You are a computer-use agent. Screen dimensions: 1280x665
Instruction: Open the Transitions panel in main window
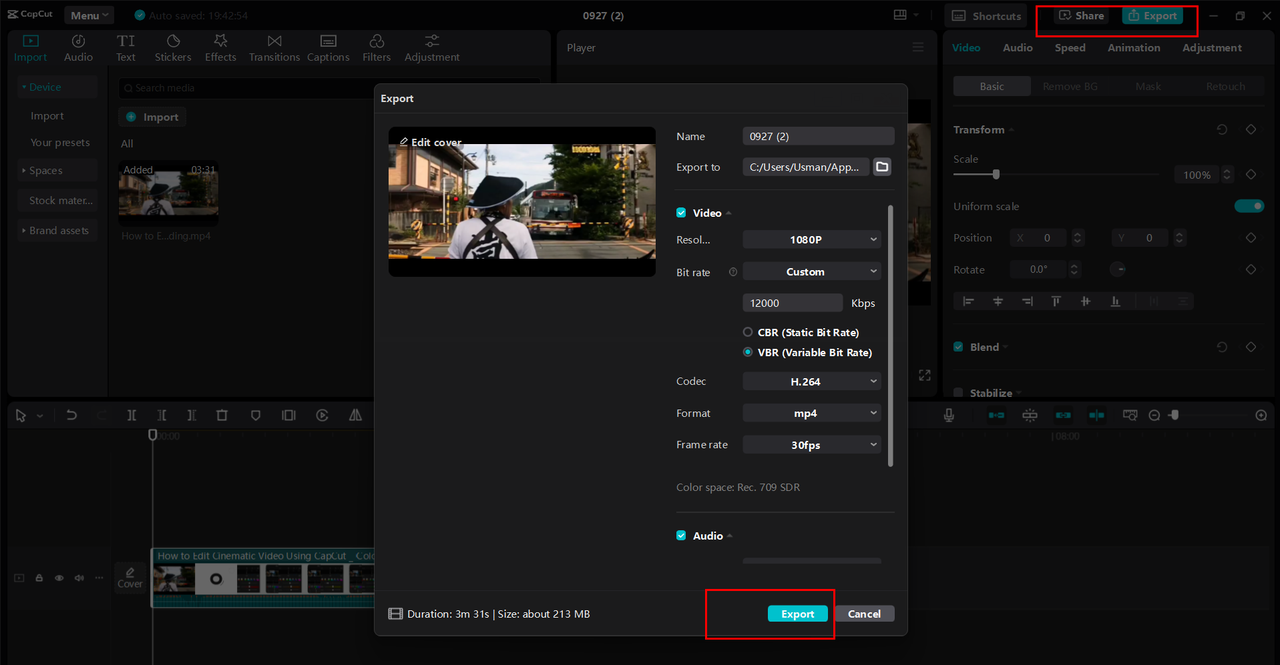point(274,48)
